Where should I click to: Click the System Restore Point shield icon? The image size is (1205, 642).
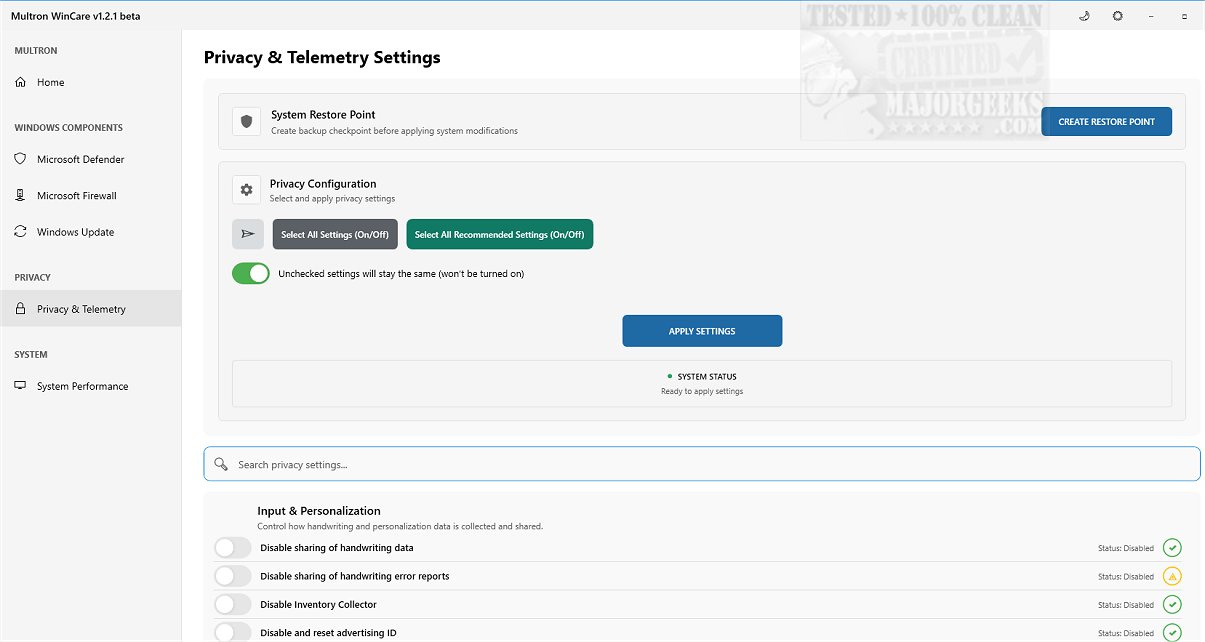(x=247, y=121)
